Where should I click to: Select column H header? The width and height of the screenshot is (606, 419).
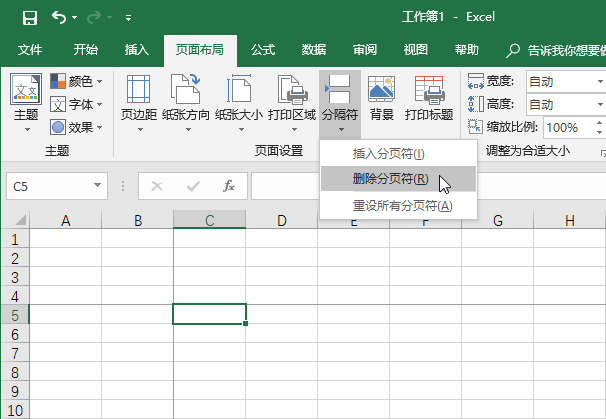coord(570,220)
